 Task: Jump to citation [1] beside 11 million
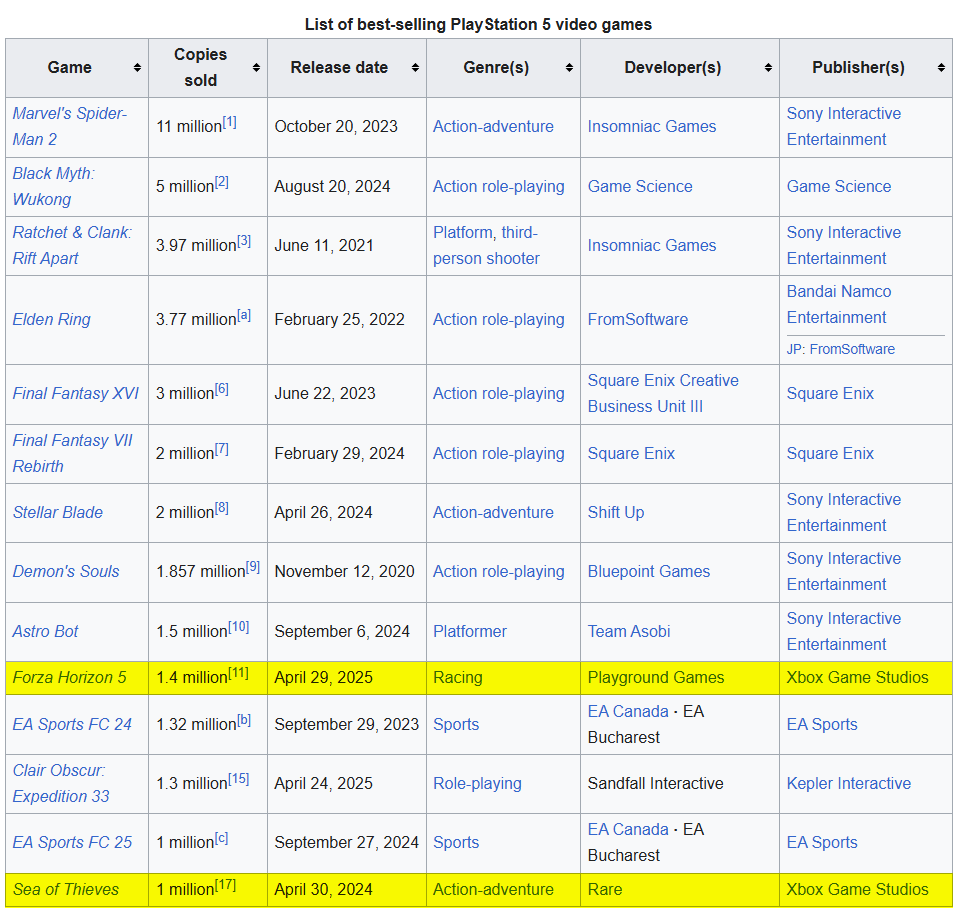[x=229, y=122]
